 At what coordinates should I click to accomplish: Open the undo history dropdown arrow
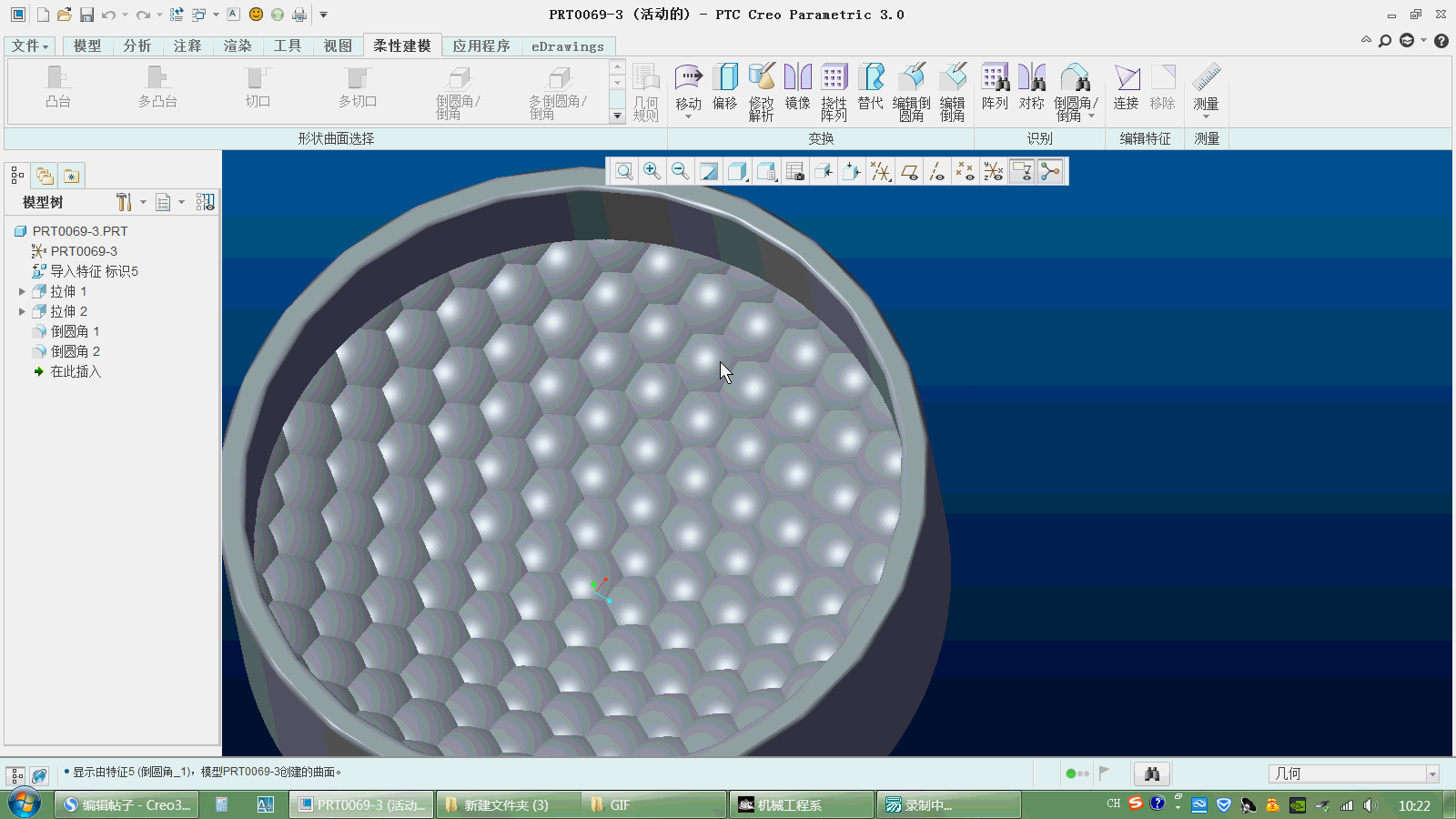click(x=125, y=15)
